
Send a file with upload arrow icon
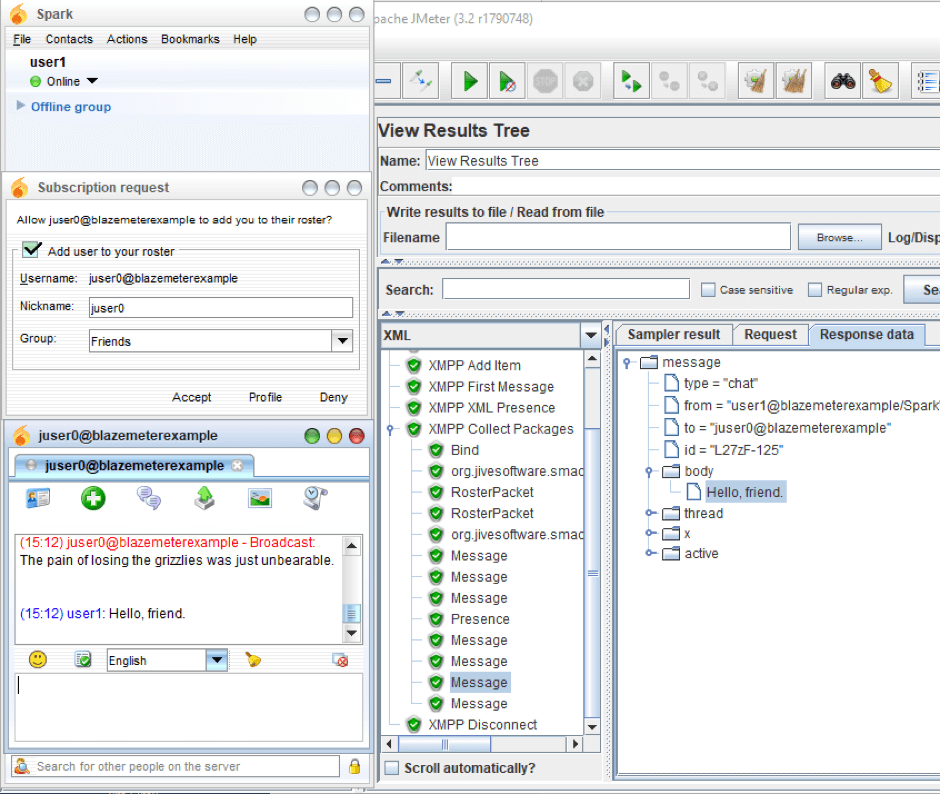[x=204, y=498]
